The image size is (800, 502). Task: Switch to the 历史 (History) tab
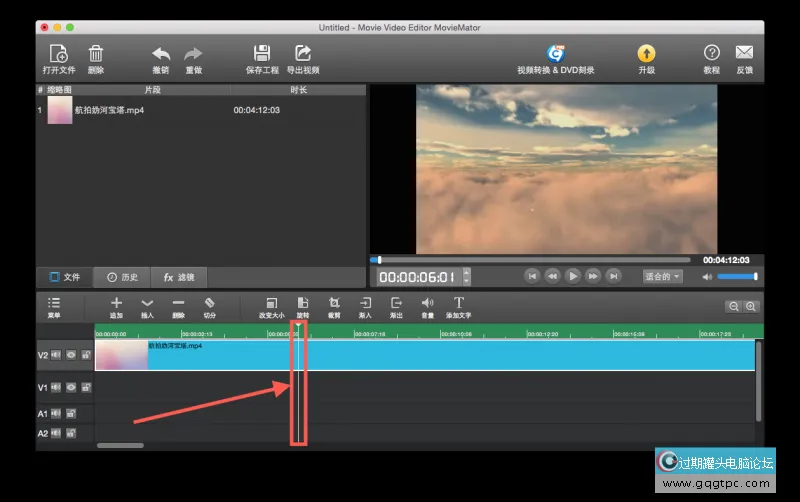point(122,277)
